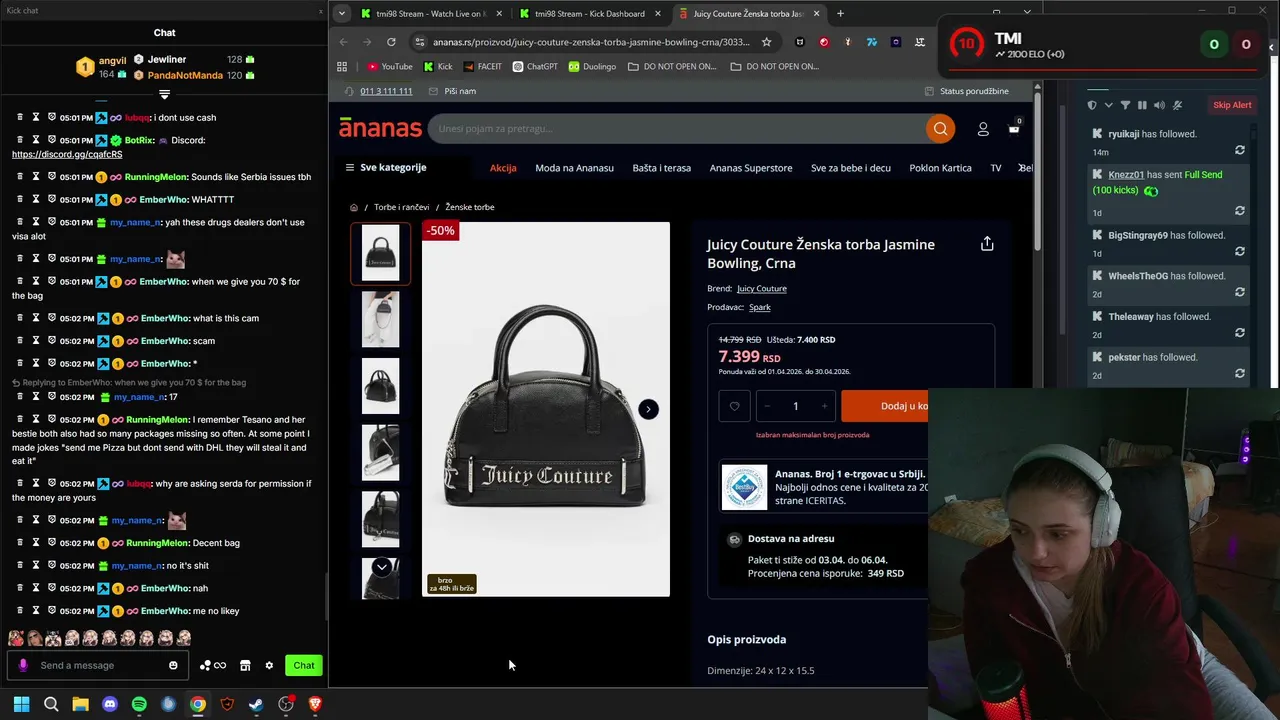Open the user account icon on Ananas

pyautogui.click(x=983, y=129)
